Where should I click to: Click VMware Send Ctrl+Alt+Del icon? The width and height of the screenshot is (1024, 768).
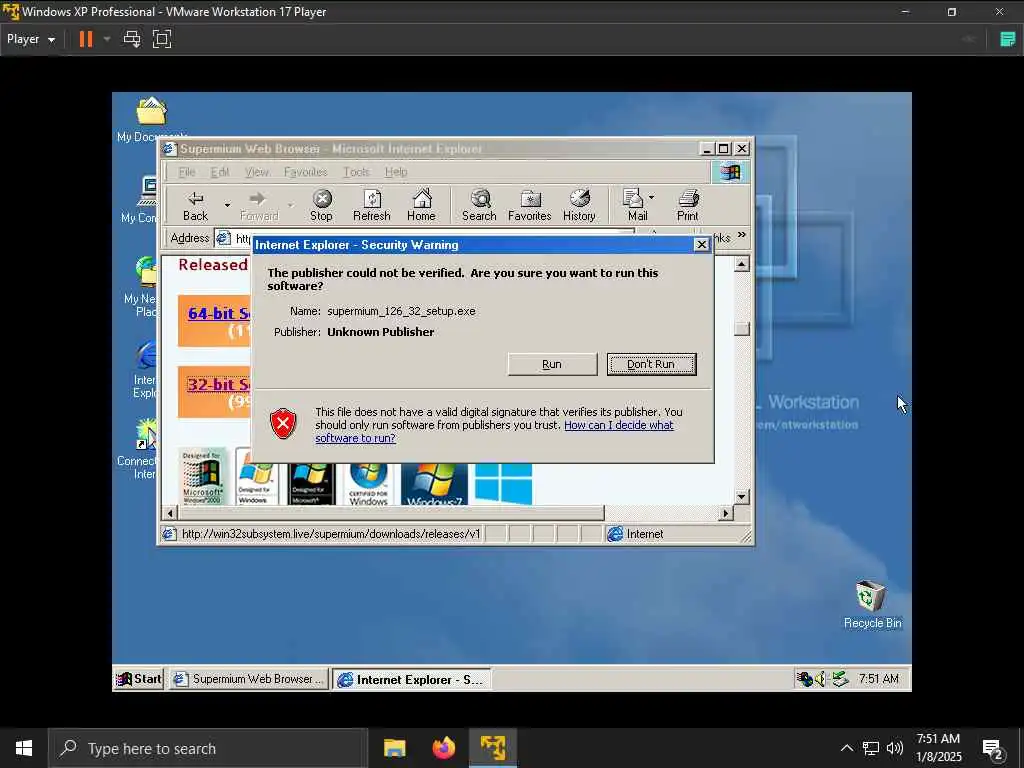132,39
